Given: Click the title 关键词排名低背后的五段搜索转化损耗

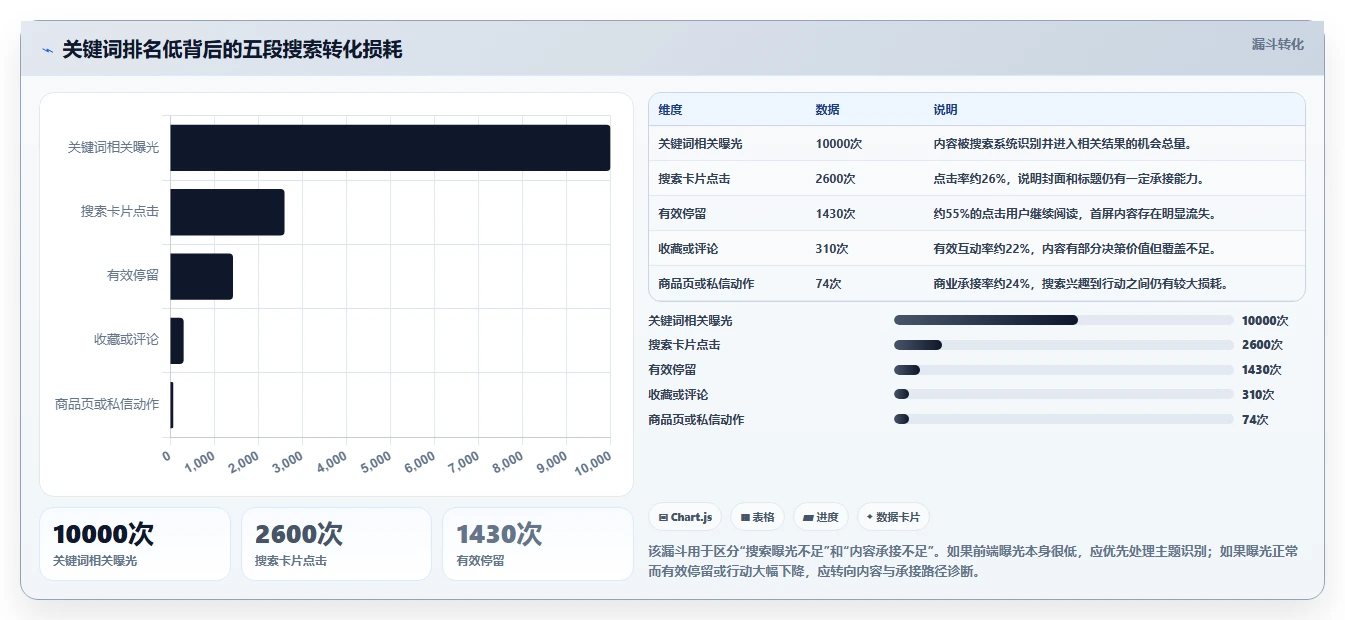Looking at the screenshot, I should [232, 50].
